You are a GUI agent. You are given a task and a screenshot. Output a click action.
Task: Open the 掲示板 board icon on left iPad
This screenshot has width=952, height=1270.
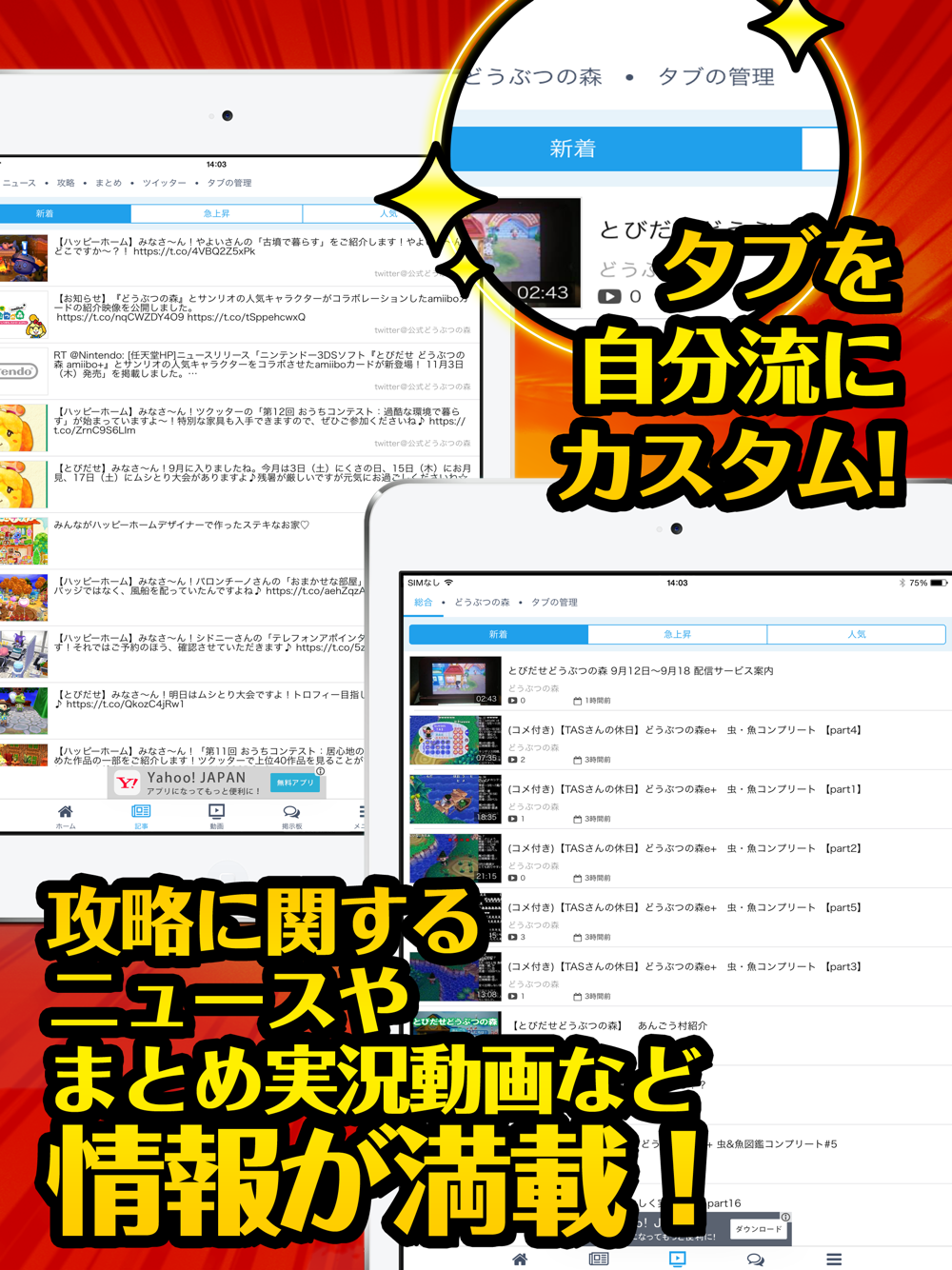(291, 812)
